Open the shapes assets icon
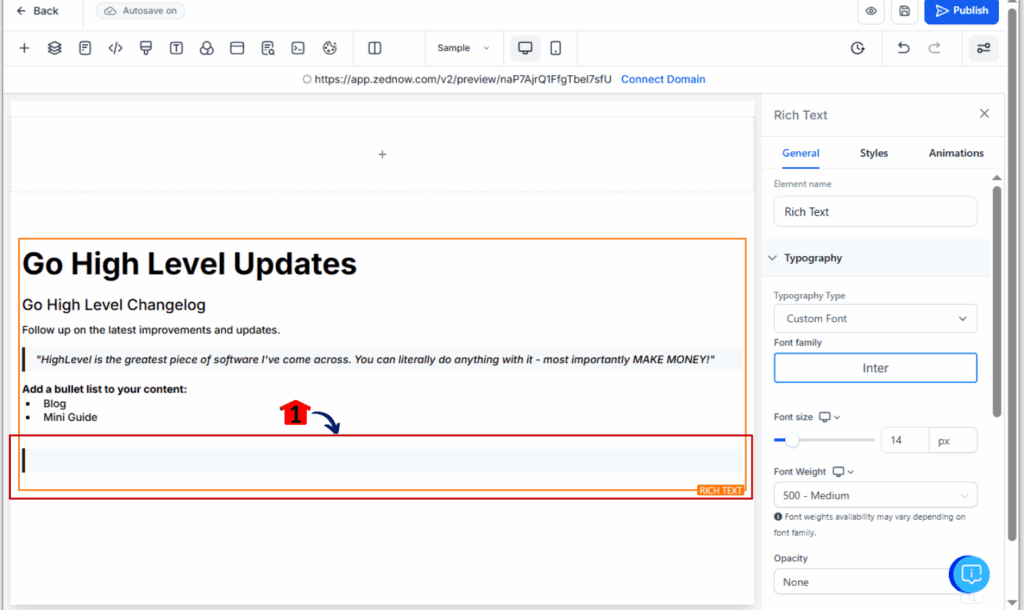 [206, 48]
